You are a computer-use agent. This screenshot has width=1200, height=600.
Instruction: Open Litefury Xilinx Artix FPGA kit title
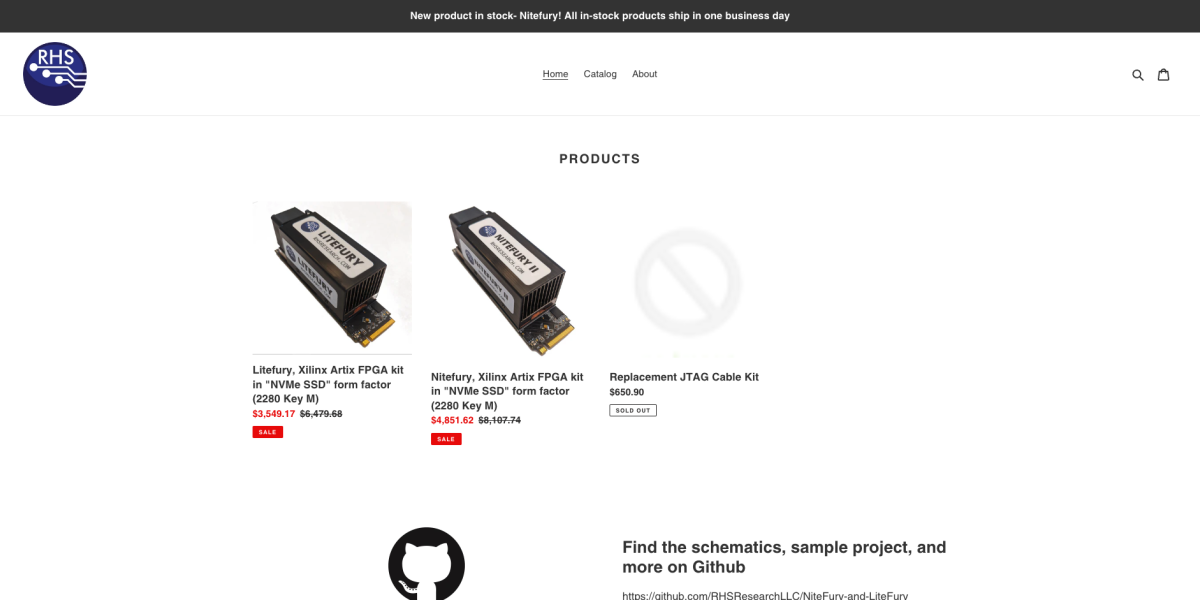tap(322, 384)
